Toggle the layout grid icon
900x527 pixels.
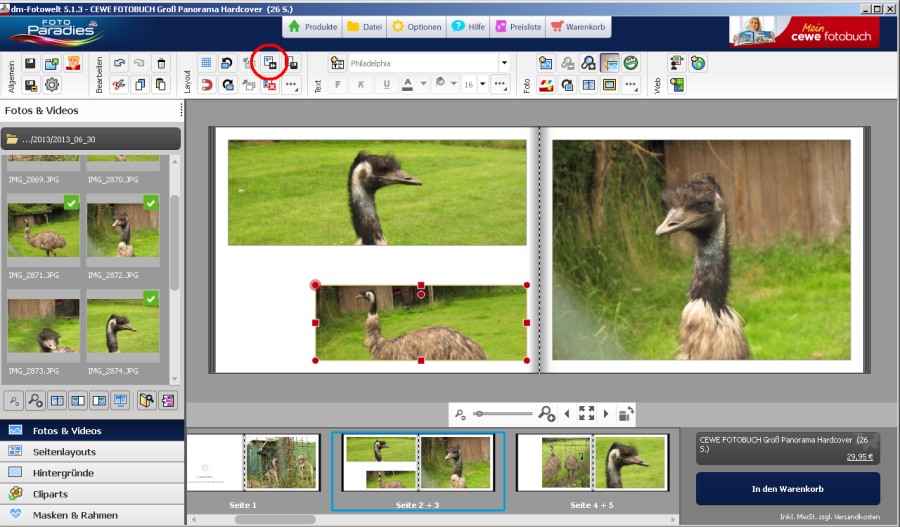[x=206, y=63]
